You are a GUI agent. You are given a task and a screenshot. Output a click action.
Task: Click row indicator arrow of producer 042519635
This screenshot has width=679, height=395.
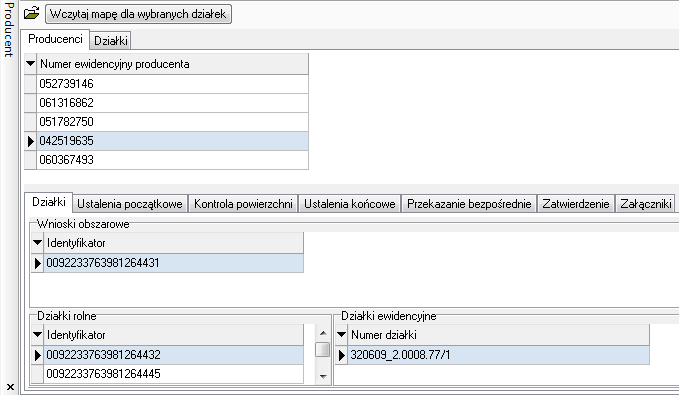click(x=30, y=141)
